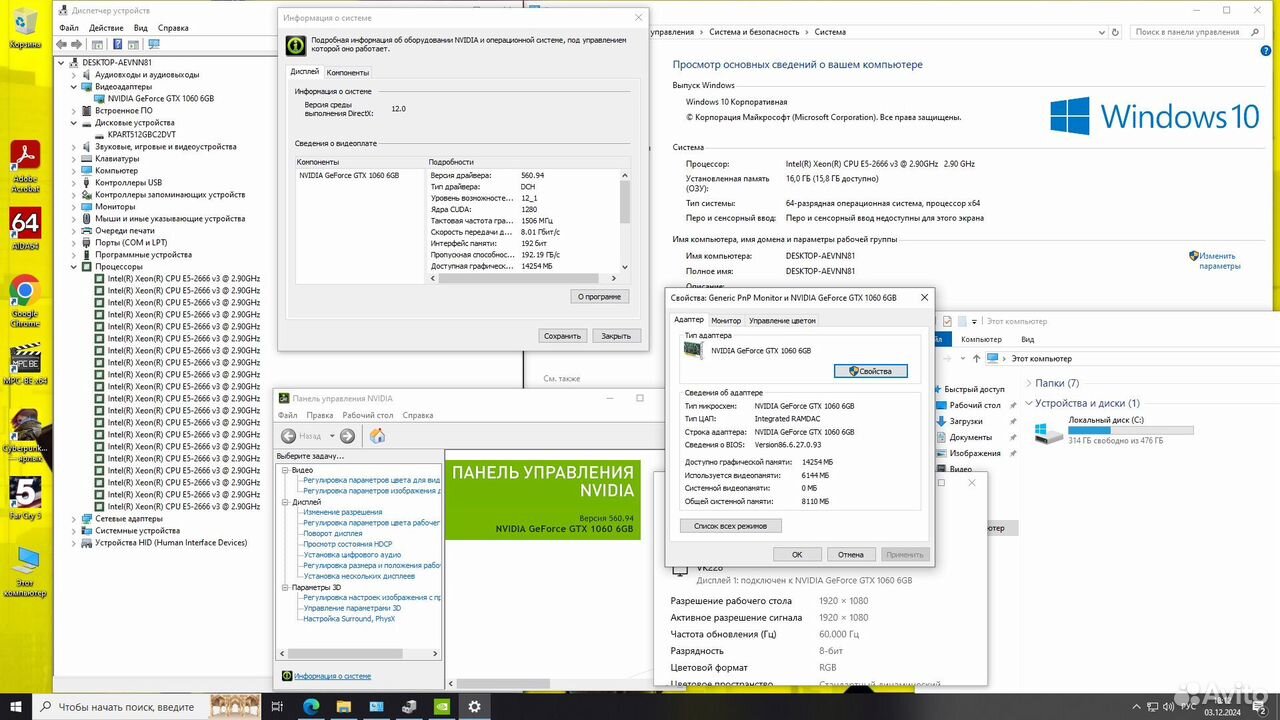Click OK in the adapter properties dialog

[x=797, y=554]
